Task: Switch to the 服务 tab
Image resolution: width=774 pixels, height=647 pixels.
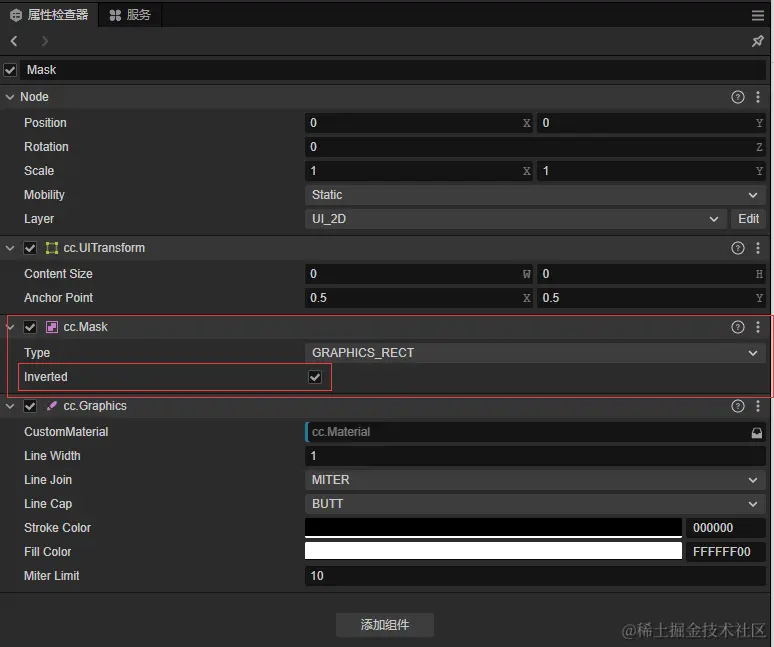Action: pos(130,15)
